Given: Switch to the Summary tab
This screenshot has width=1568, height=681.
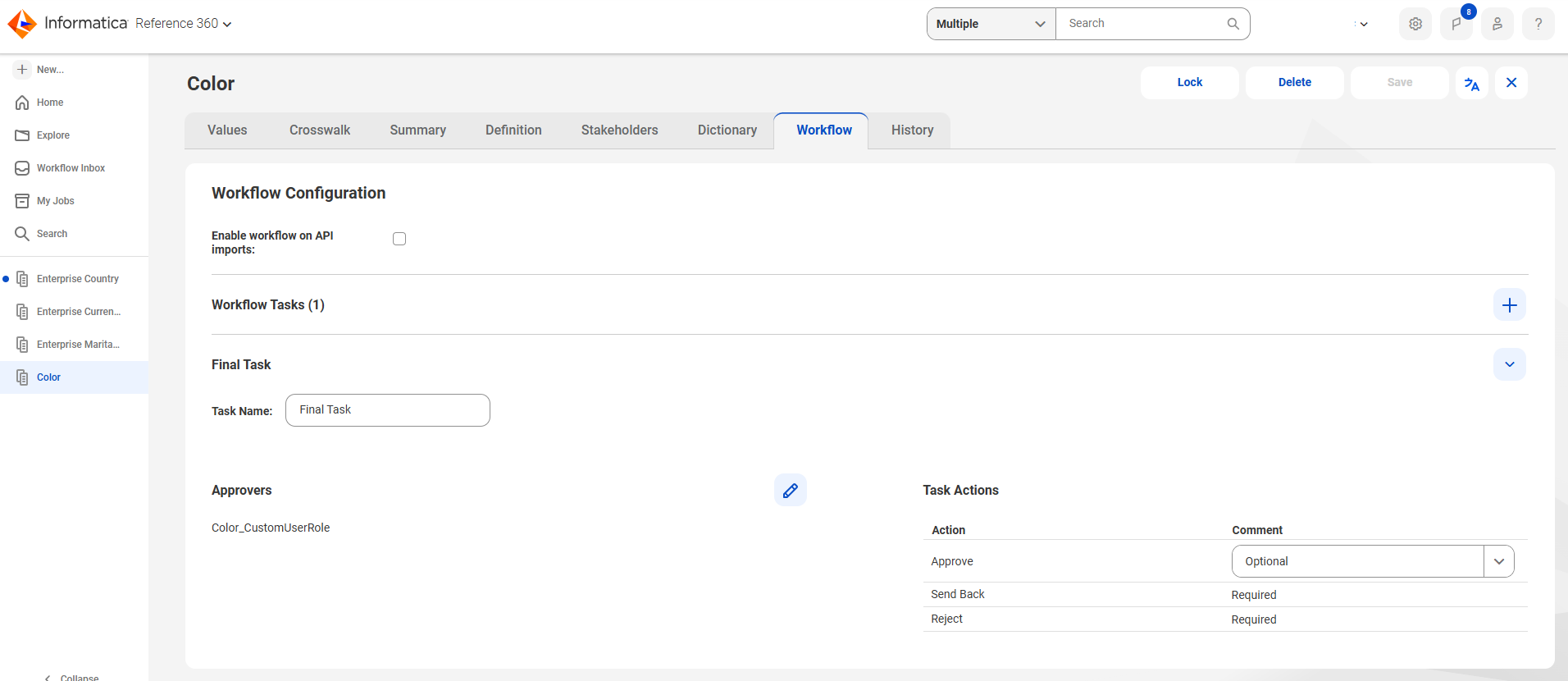Looking at the screenshot, I should point(418,130).
